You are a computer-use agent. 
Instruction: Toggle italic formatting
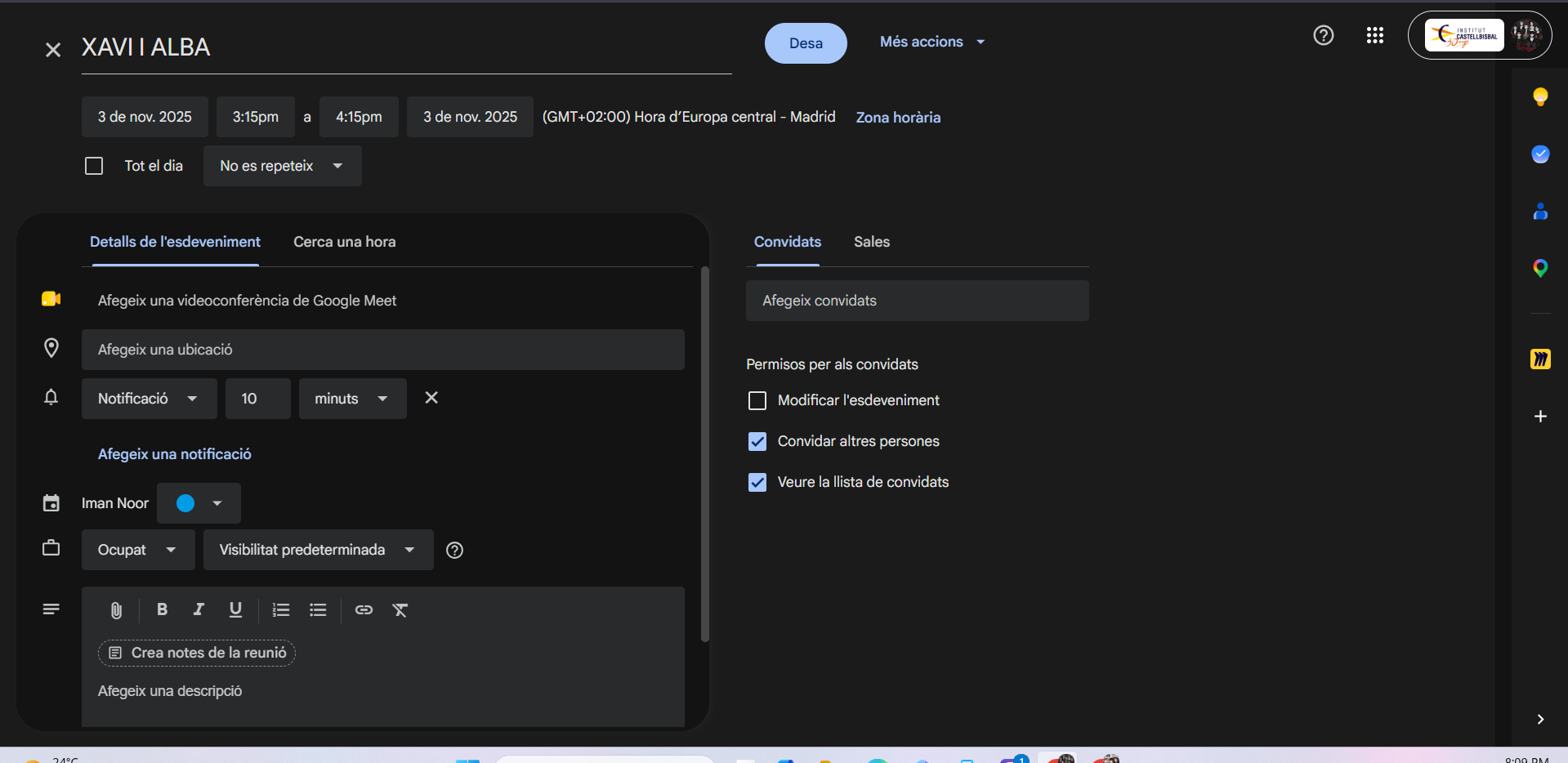pos(199,609)
